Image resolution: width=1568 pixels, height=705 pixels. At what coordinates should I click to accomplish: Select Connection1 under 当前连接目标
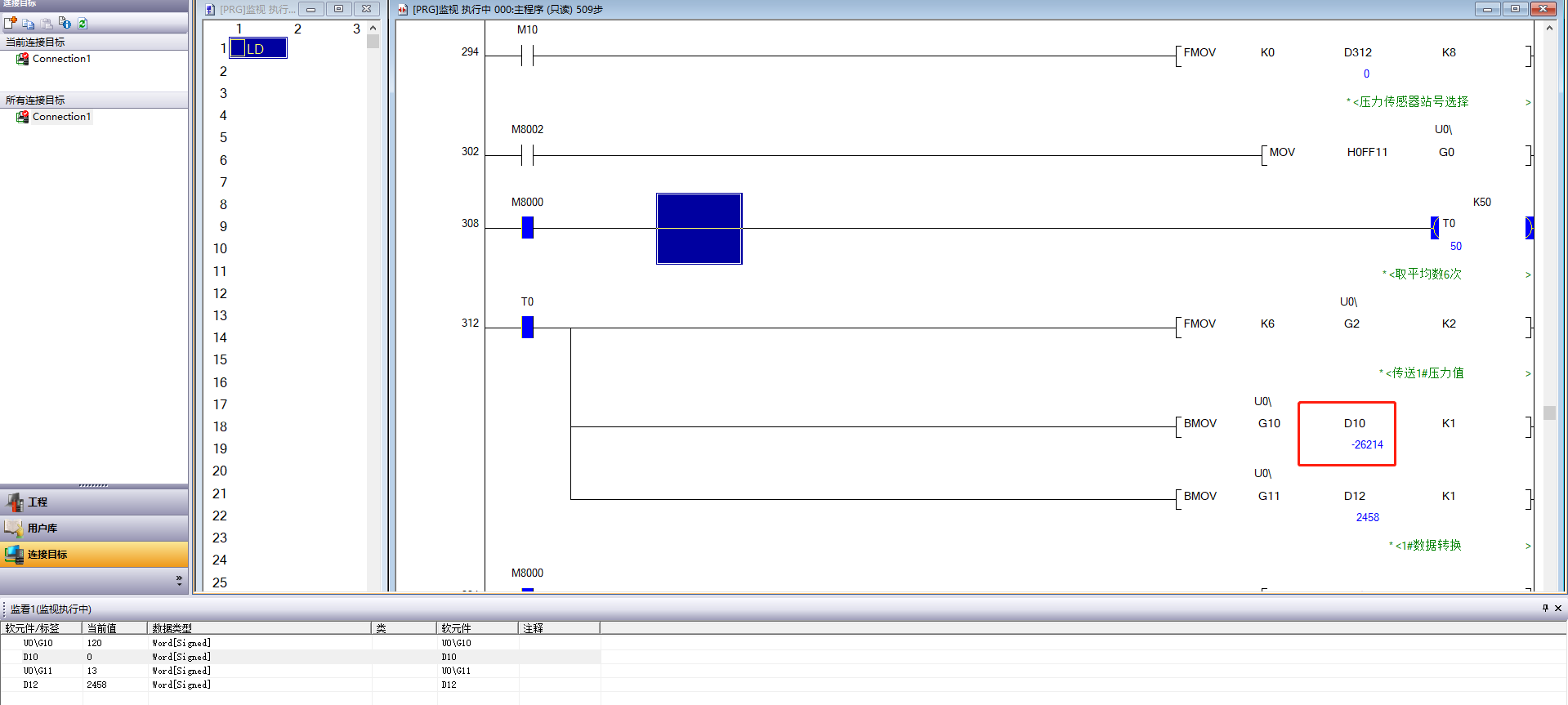pos(61,59)
